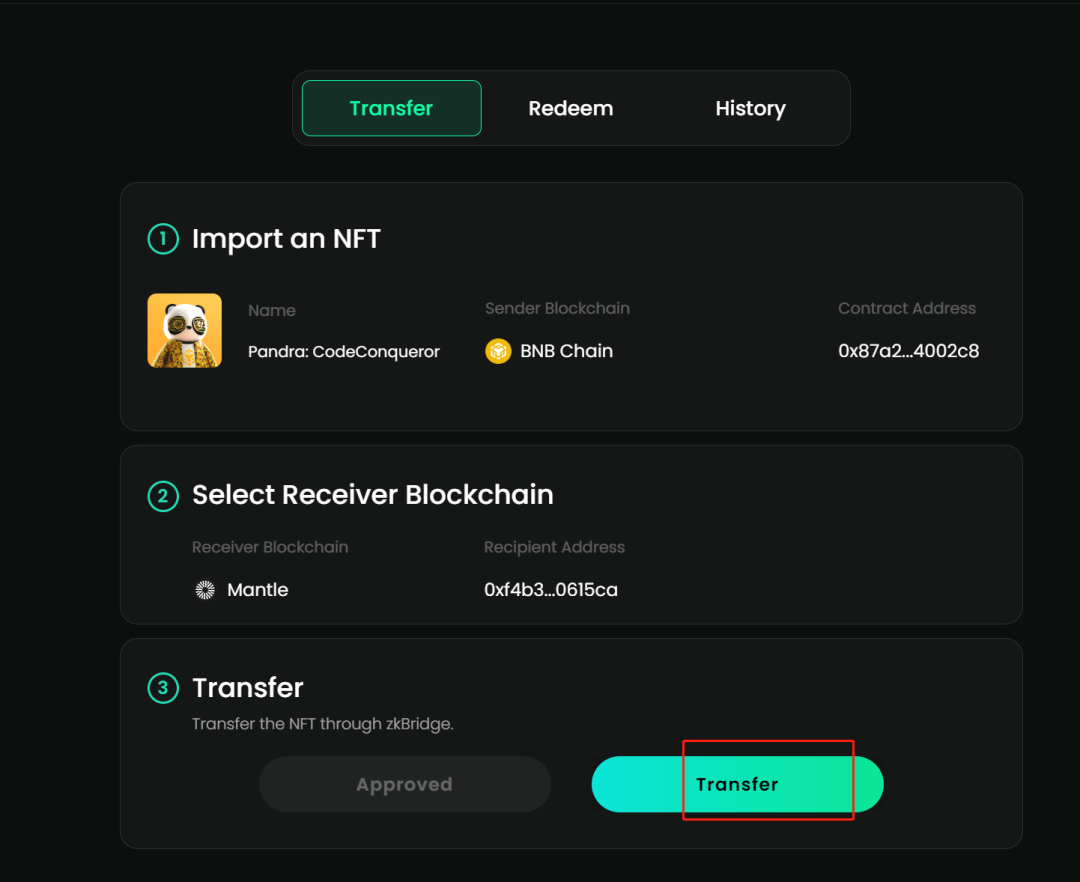Image resolution: width=1080 pixels, height=882 pixels.
Task: Click the Select Receiver Blockchain heading
Action: pyautogui.click(x=372, y=495)
